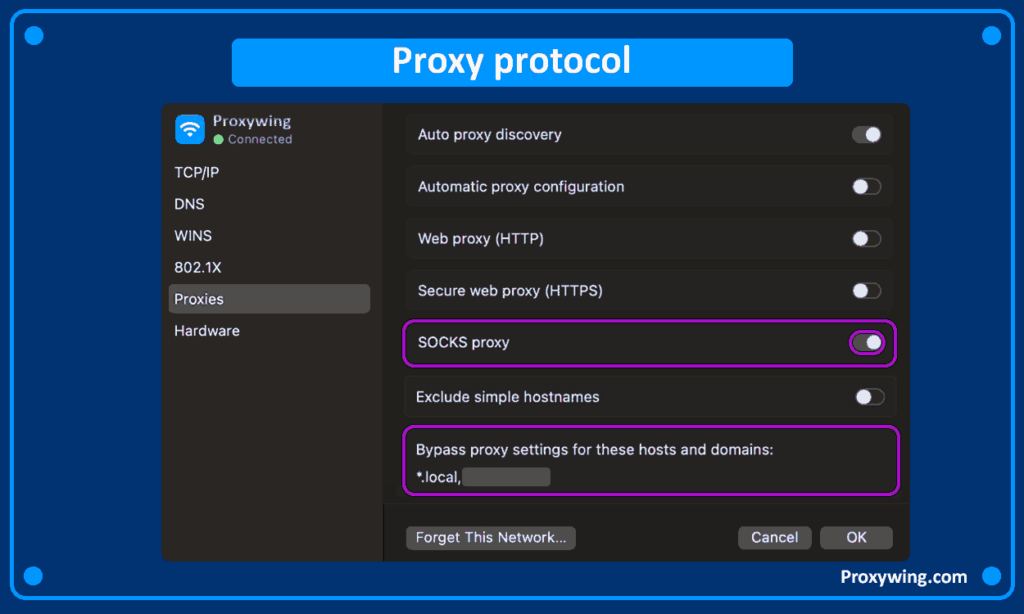Open the TCP/IP settings tab
The width and height of the screenshot is (1024, 614).
point(197,172)
